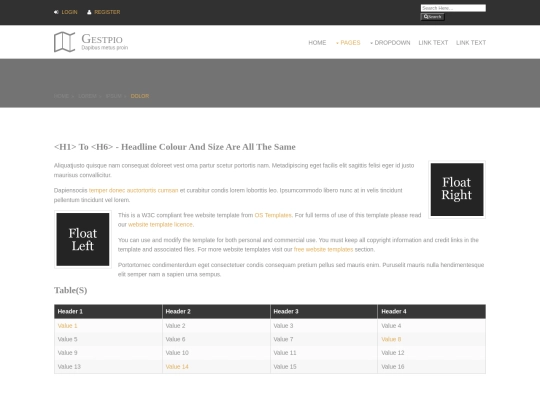The height and width of the screenshot is (405, 540).
Task: Click the register user icon
Action: click(x=89, y=12)
